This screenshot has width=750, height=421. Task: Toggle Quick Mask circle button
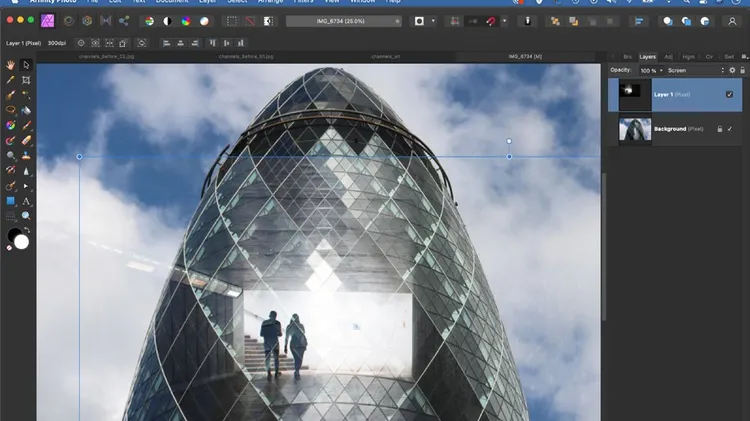click(419, 21)
